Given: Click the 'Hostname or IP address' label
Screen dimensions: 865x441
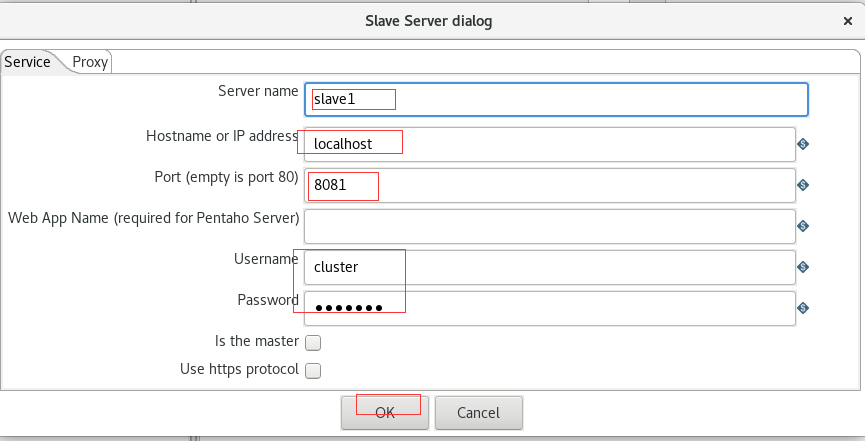Looking at the screenshot, I should pos(222,136).
